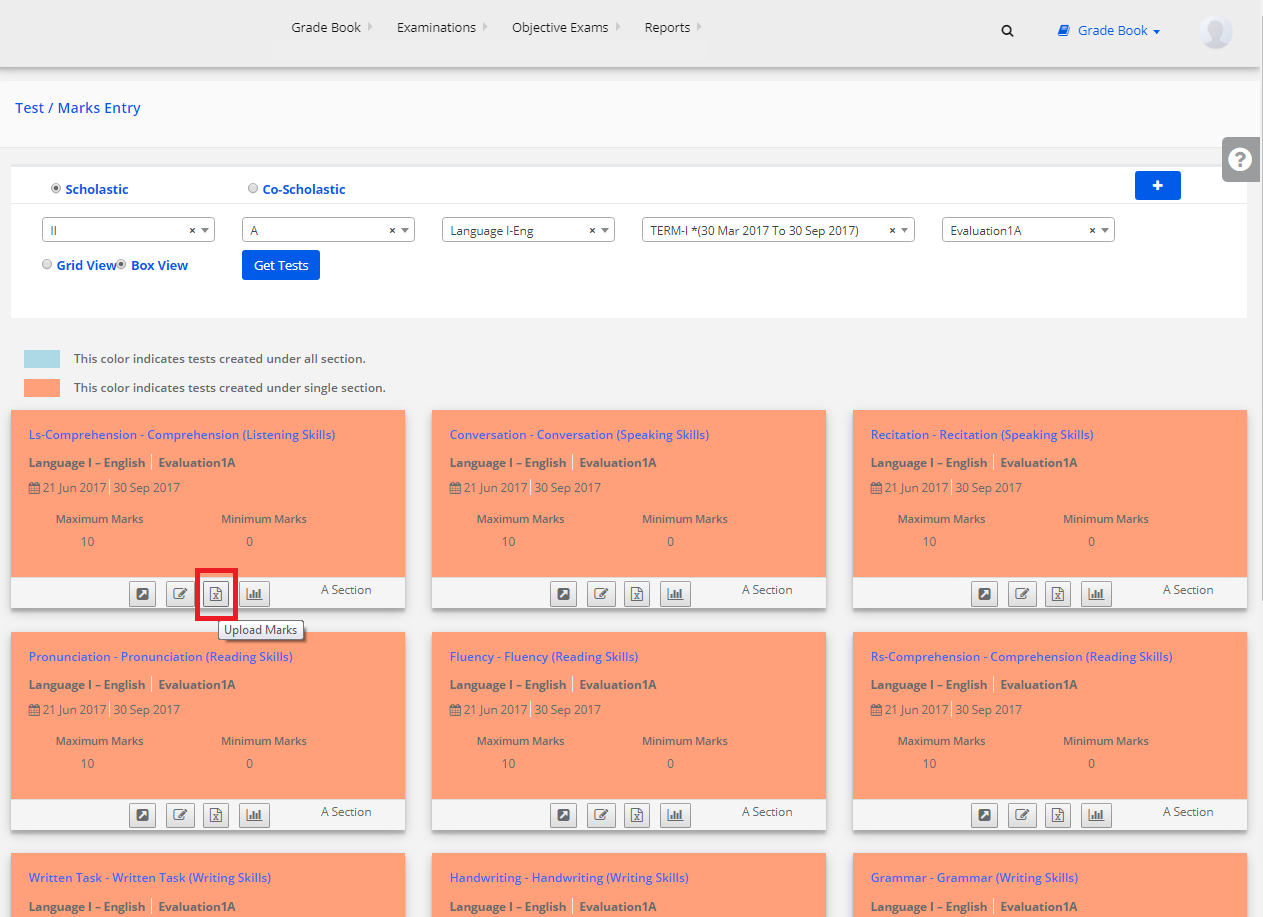
Task: Show bar chart for the Recitation test
Action: 1096,594
